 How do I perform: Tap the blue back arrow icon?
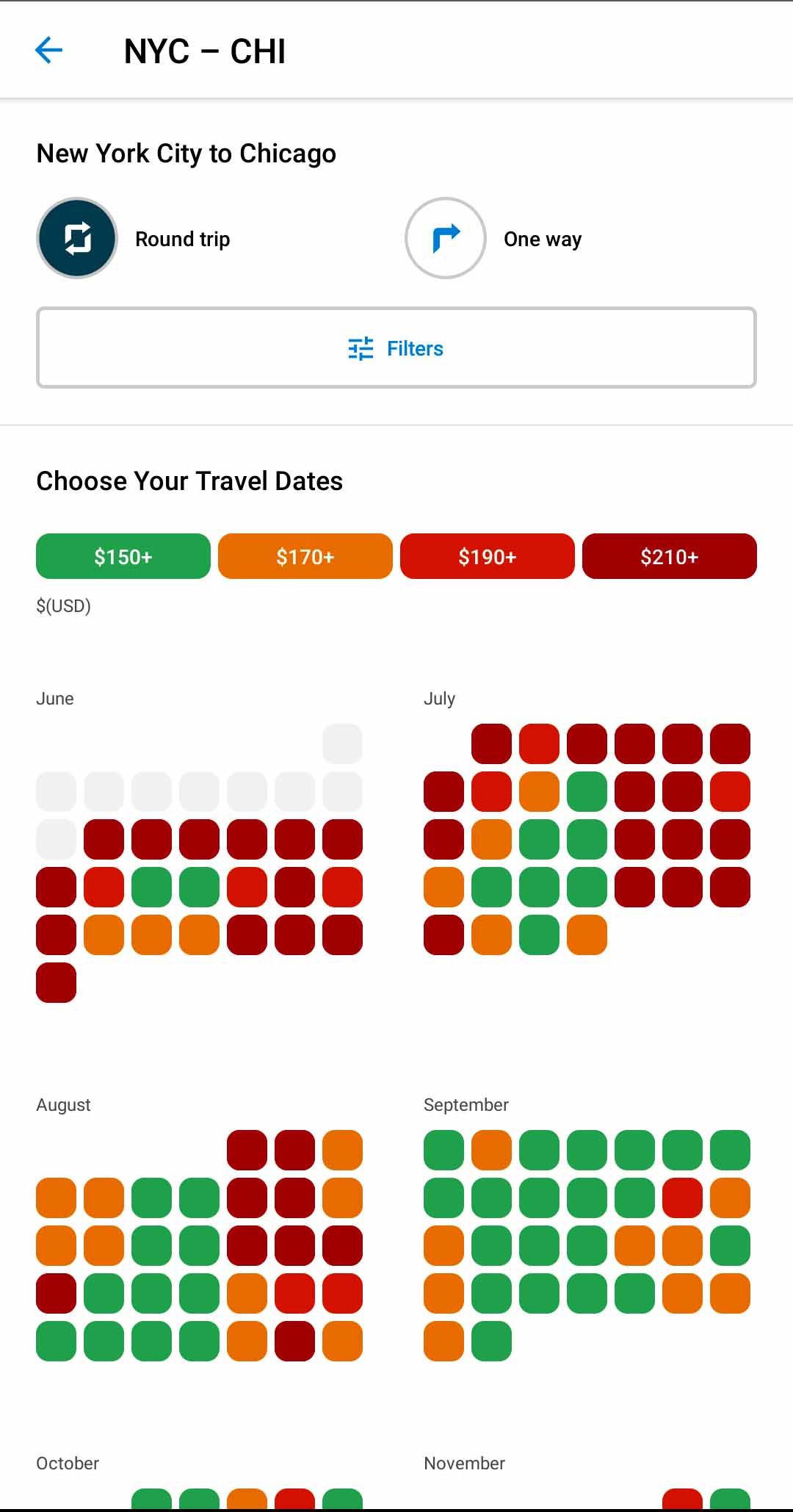coord(48,51)
